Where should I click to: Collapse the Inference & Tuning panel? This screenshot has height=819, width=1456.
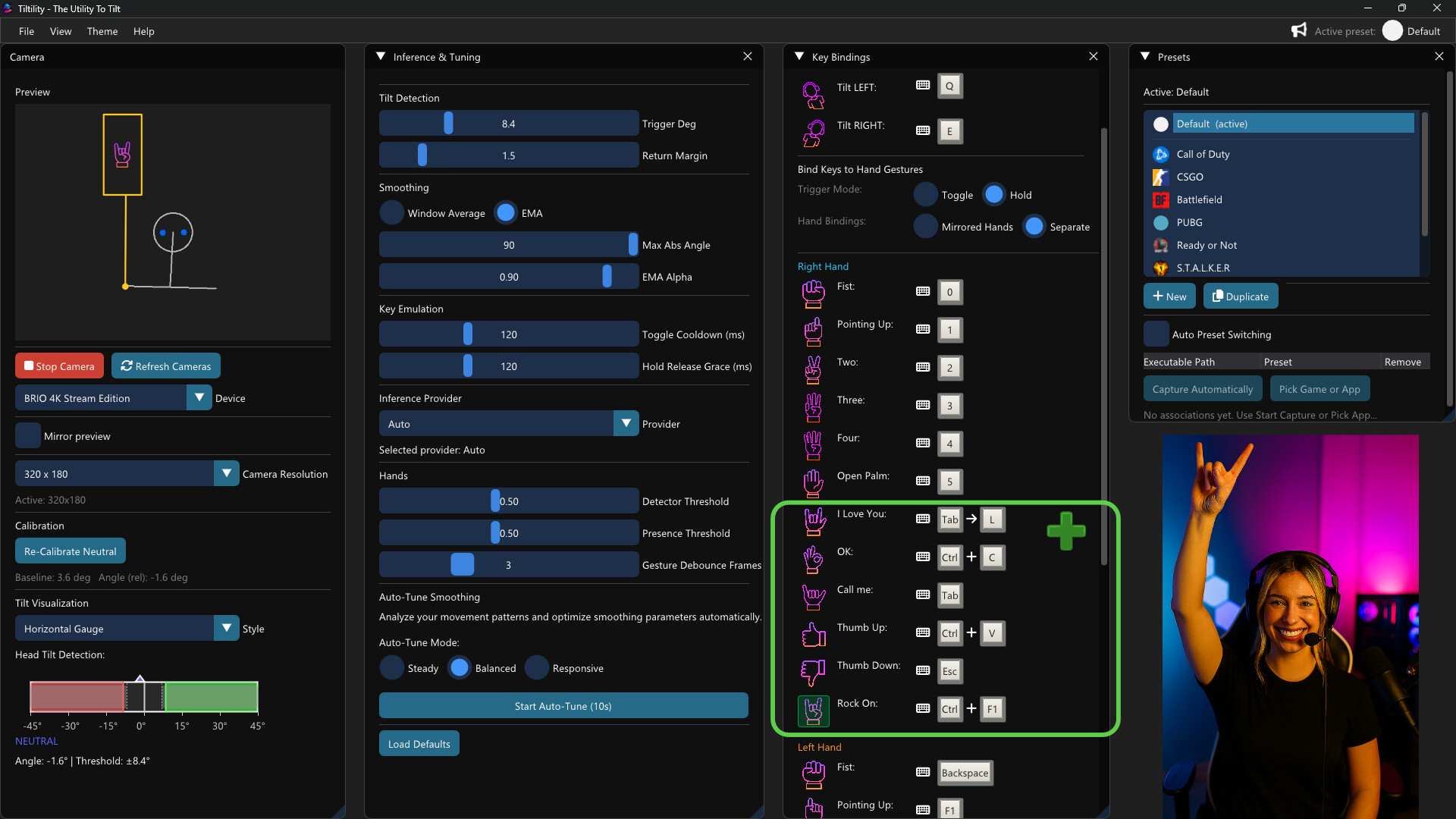tap(381, 56)
